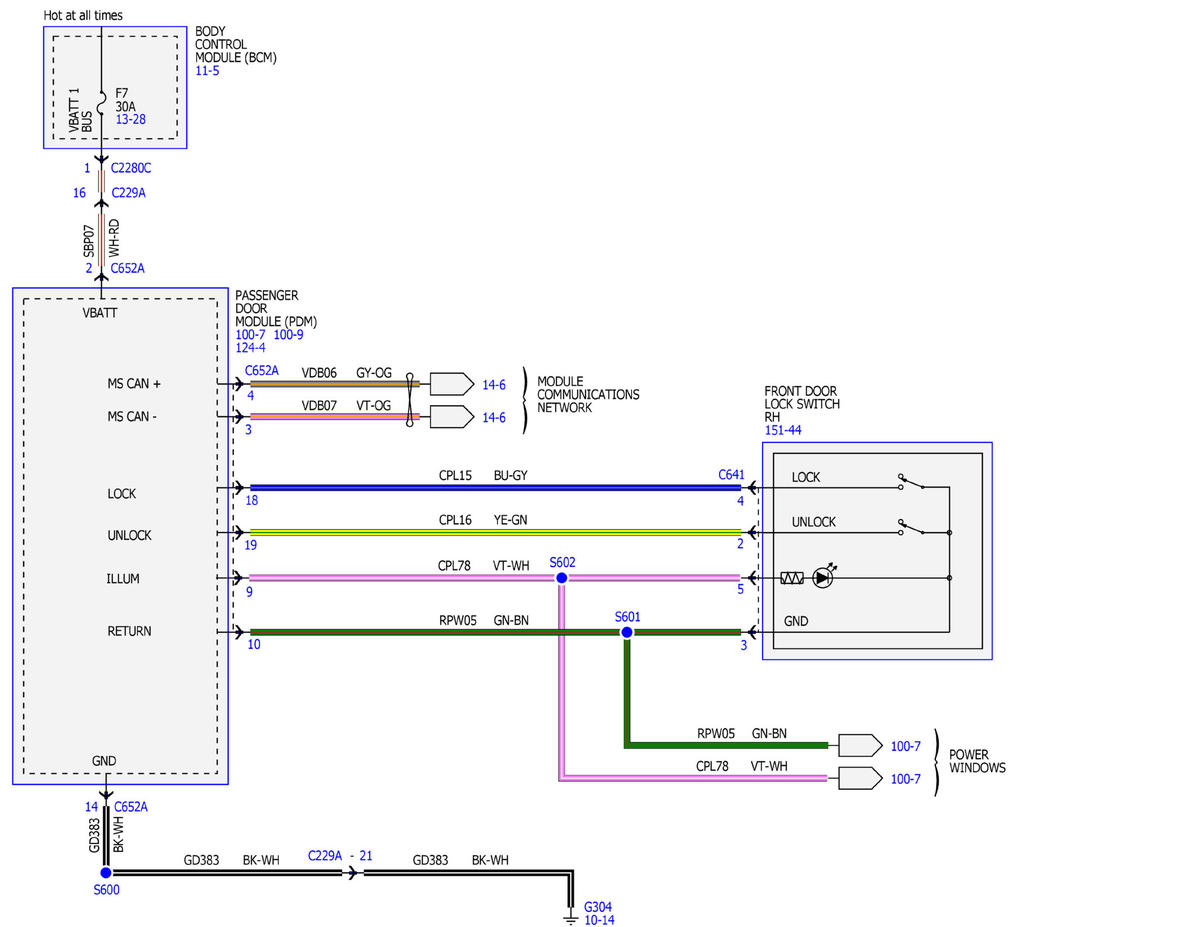Click the C2280C connector label

pos(131,168)
